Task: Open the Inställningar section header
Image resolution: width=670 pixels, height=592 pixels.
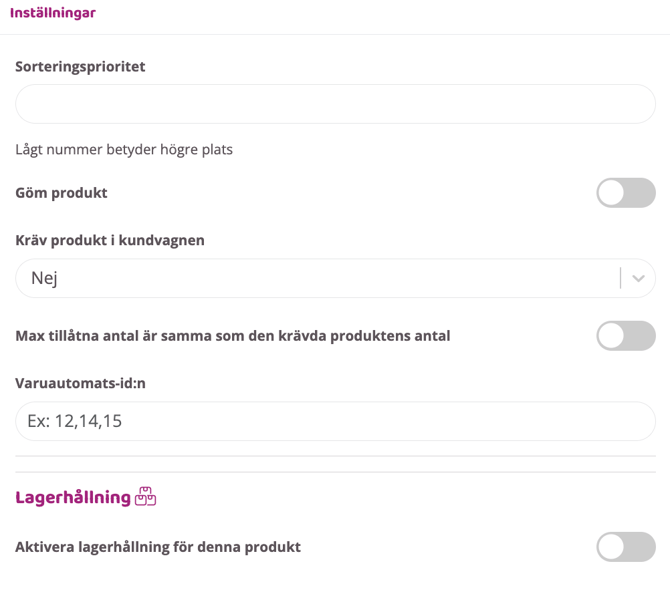Action: click(x=53, y=13)
